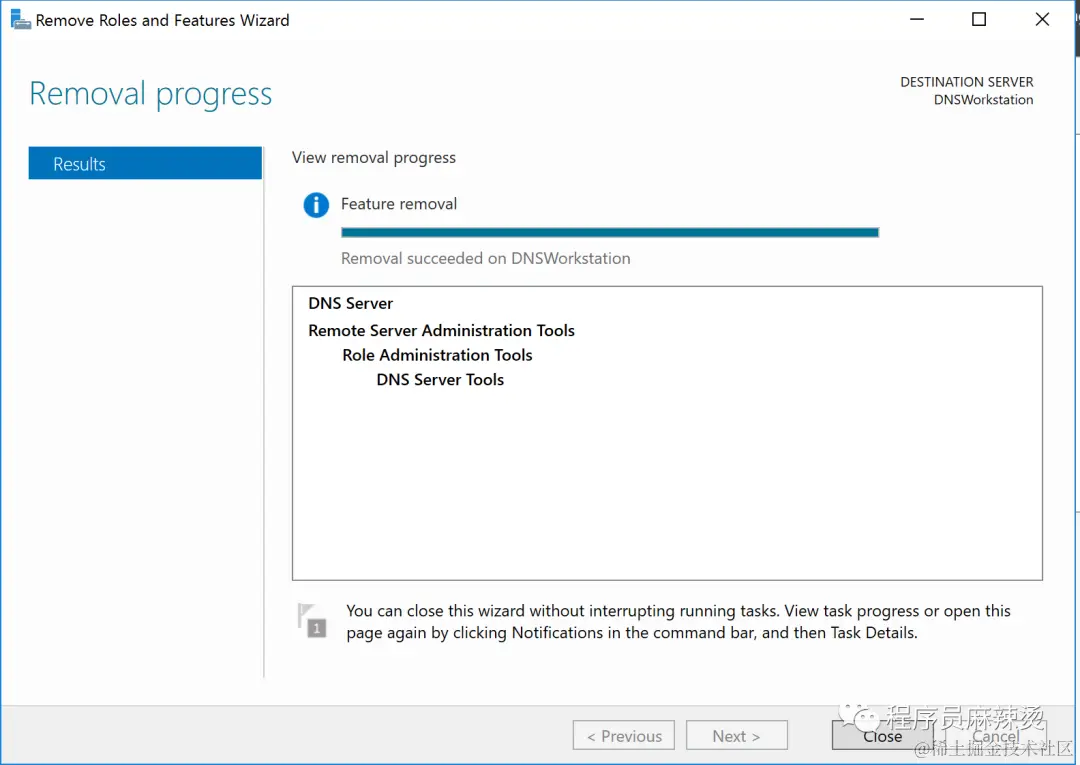Select Role Administration Tools entry
This screenshot has height=765, width=1080.
(437, 355)
